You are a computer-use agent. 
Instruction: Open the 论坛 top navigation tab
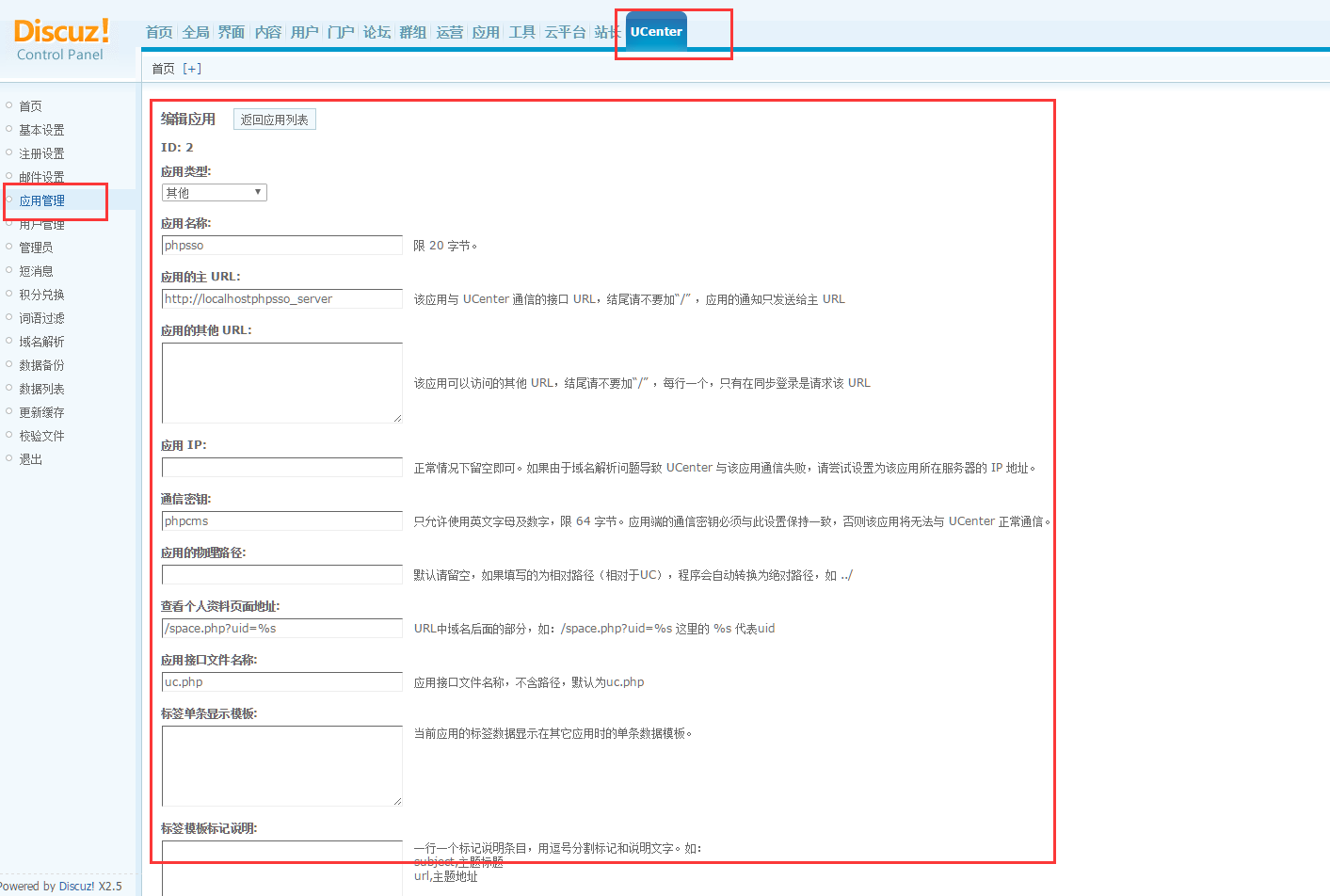[377, 32]
